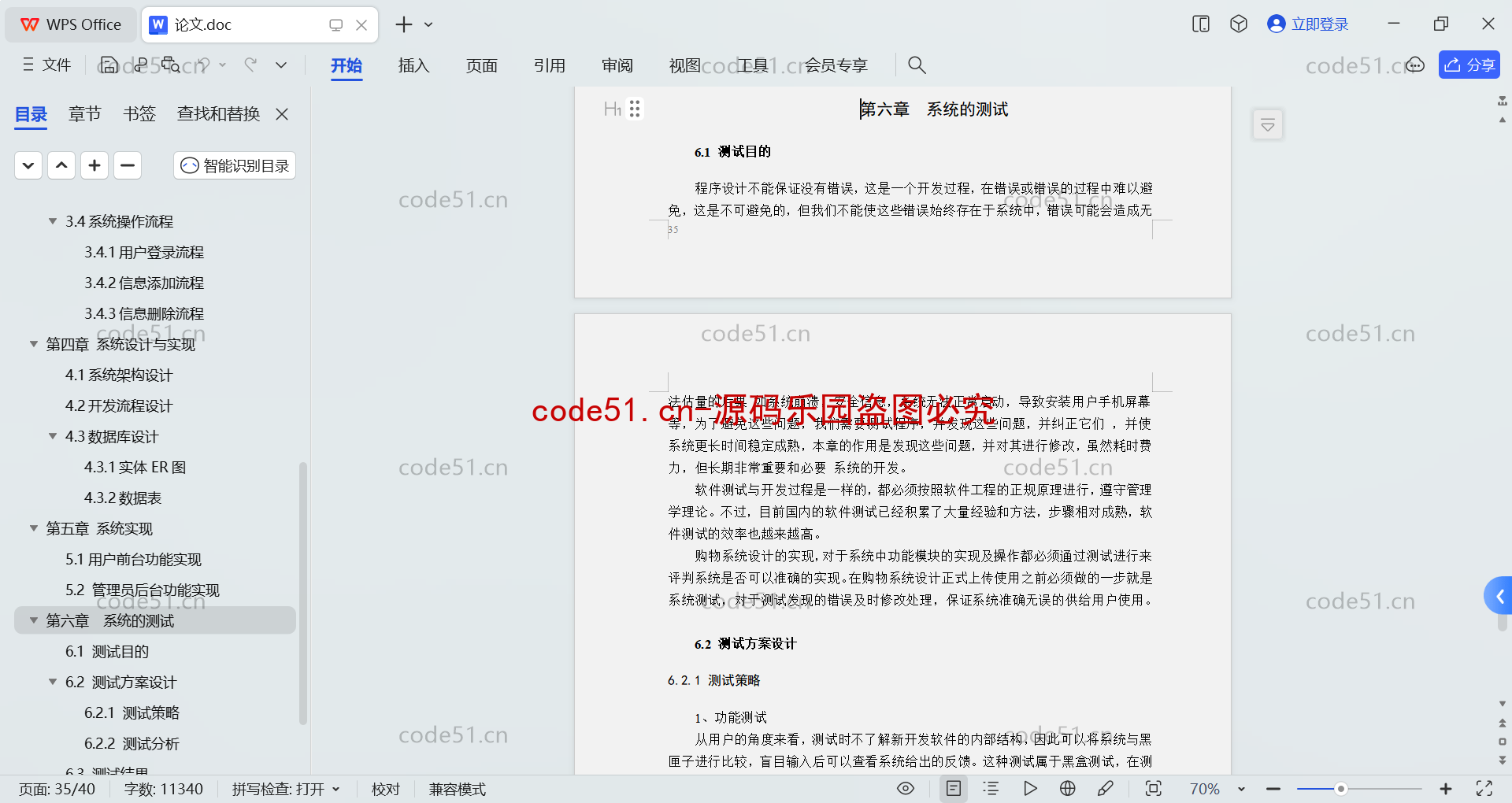
Task: Click the redo arrow icon
Action: (250, 65)
